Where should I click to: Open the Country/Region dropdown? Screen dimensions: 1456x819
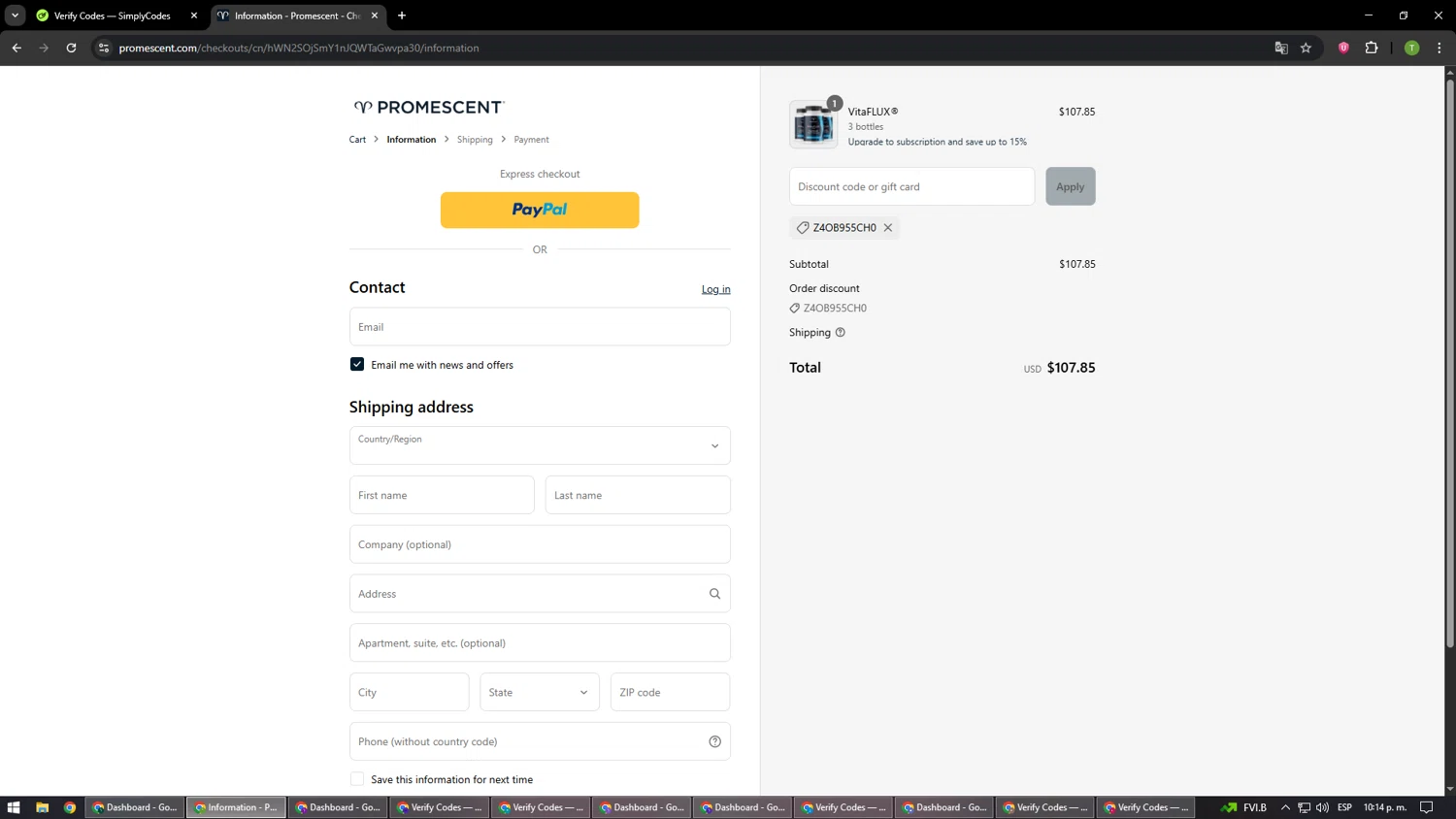540,445
